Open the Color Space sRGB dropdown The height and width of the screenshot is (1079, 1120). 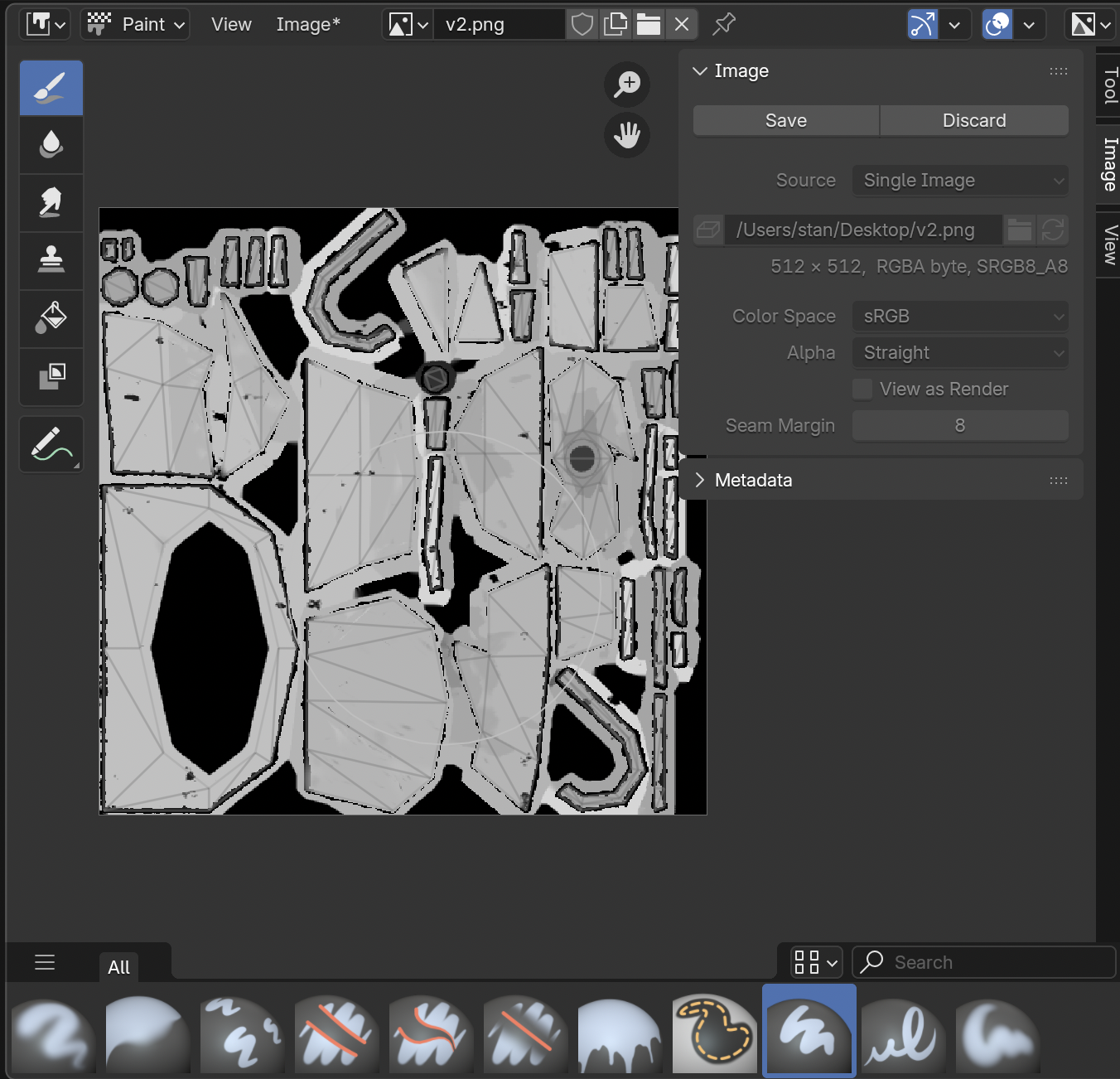(x=959, y=317)
